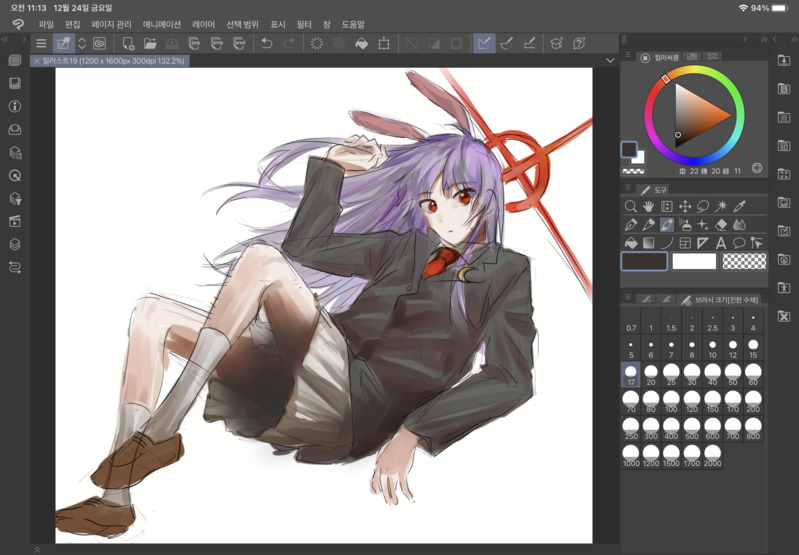Screen dimensions: 799x555
Task: Toggle Snap to Grid
Action: click(x=529, y=43)
